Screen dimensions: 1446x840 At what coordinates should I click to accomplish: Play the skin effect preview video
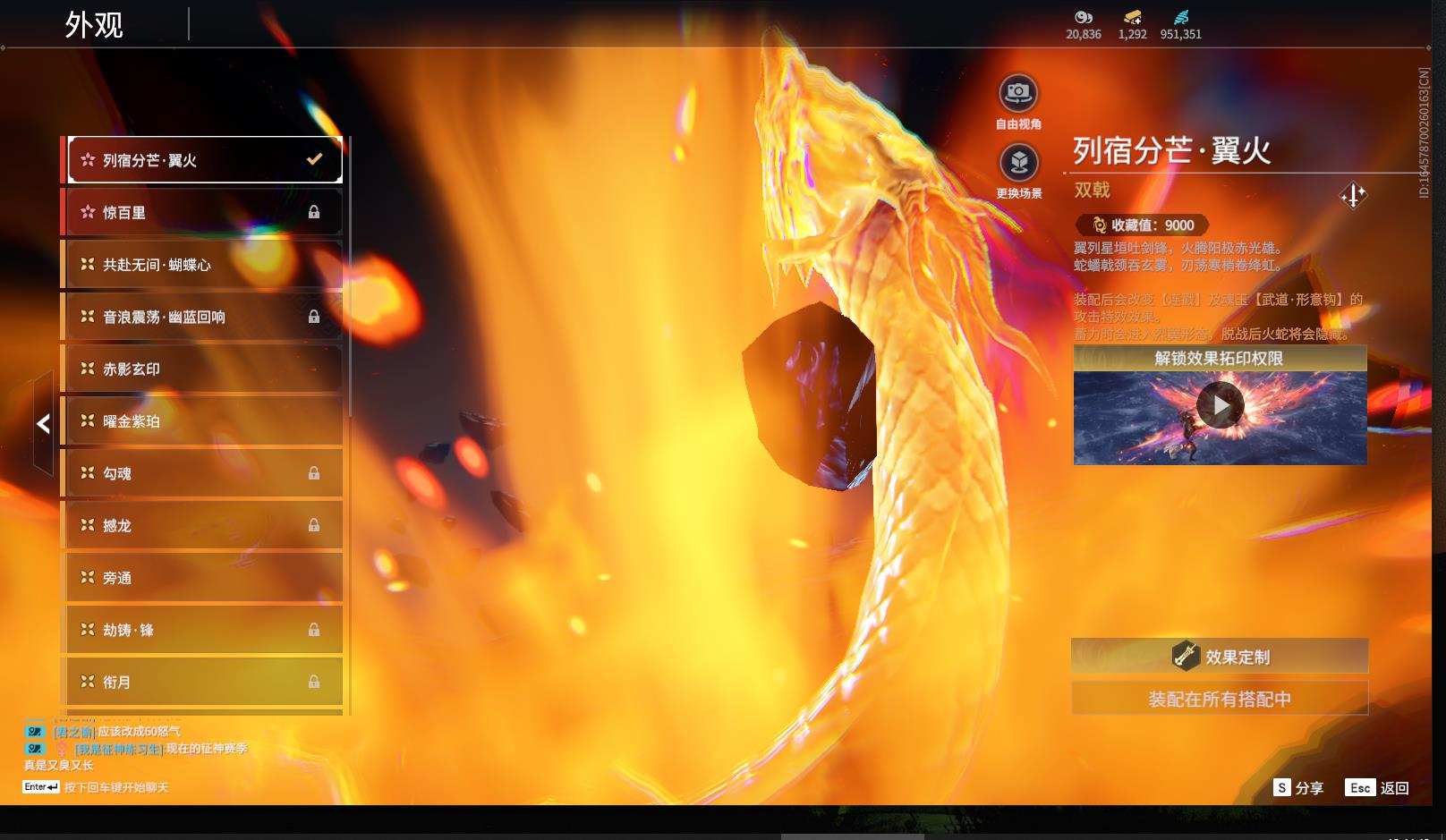tap(1221, 405)
